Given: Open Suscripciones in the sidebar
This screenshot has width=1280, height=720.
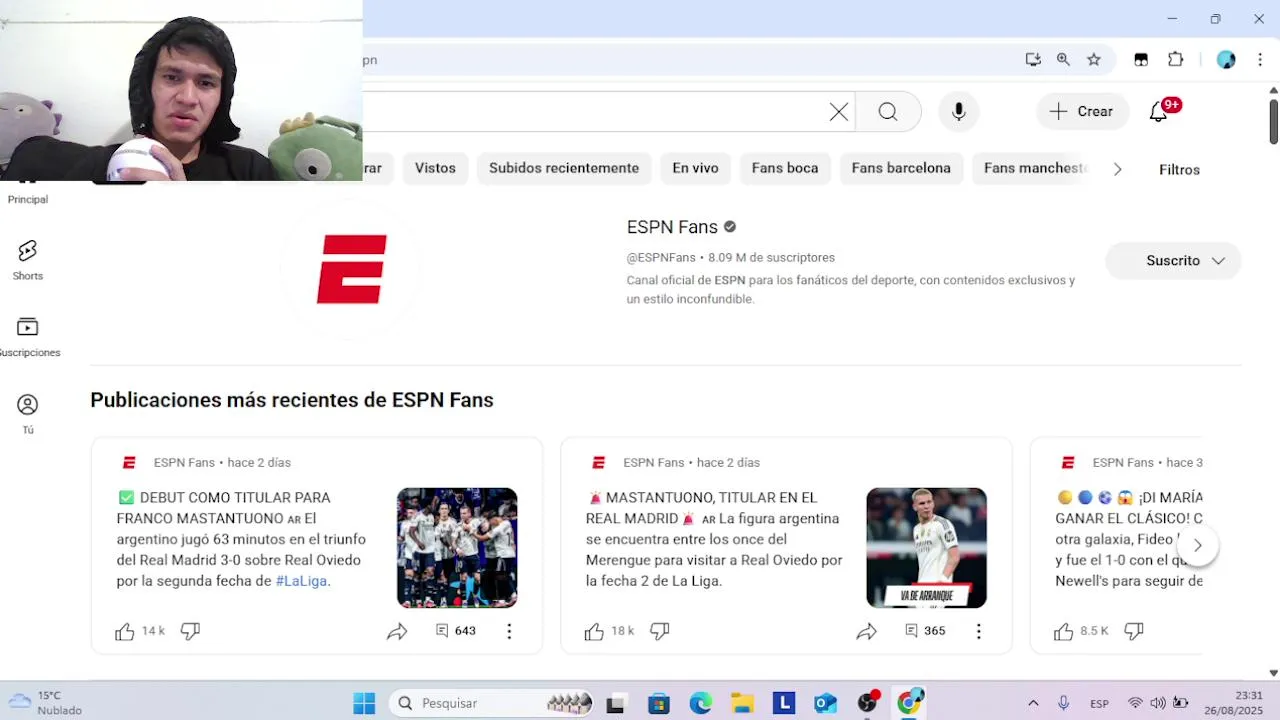Looking at the screenshot, I should point(28,337).
